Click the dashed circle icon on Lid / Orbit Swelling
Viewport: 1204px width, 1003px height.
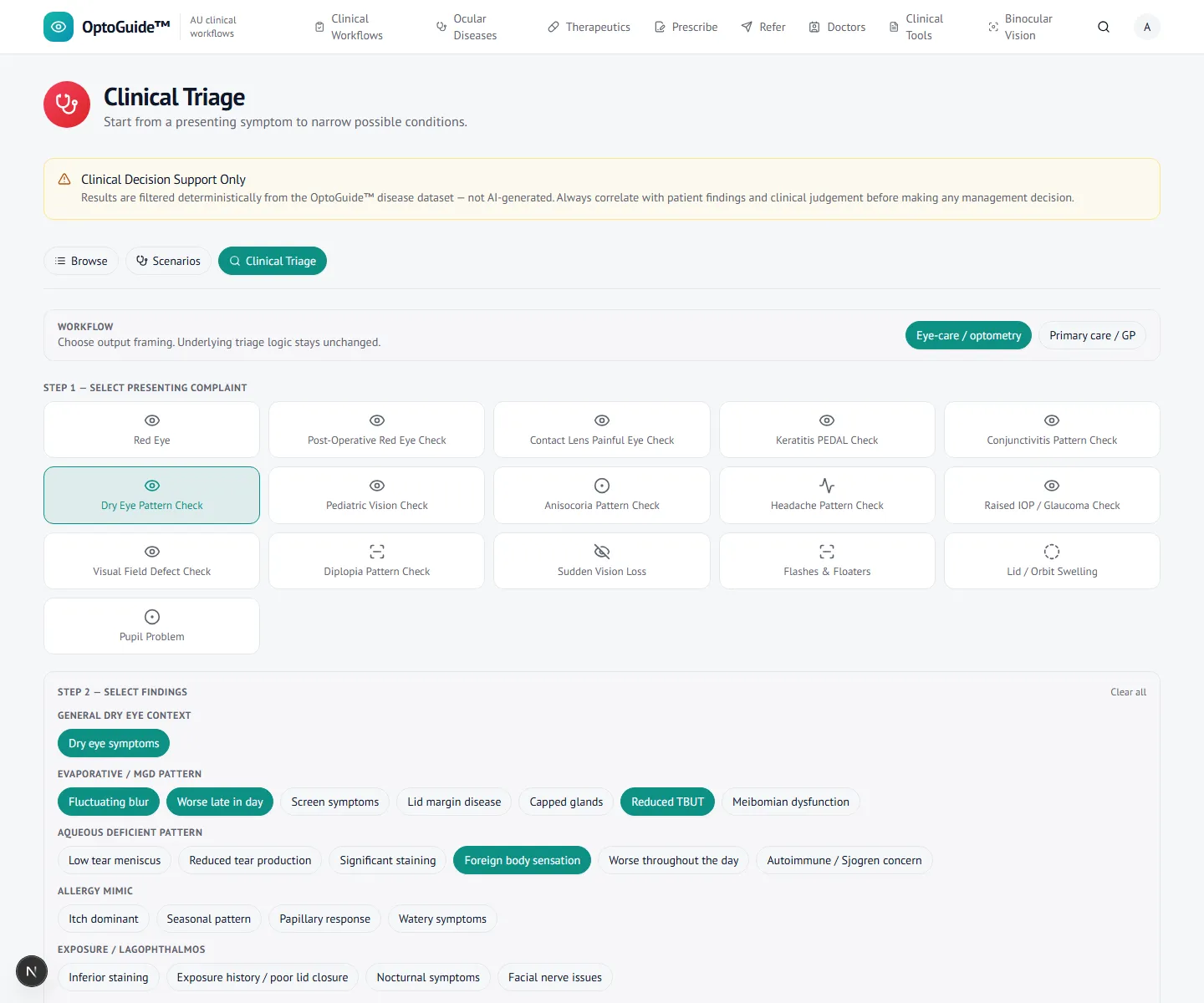click(x=1052, y=552)
